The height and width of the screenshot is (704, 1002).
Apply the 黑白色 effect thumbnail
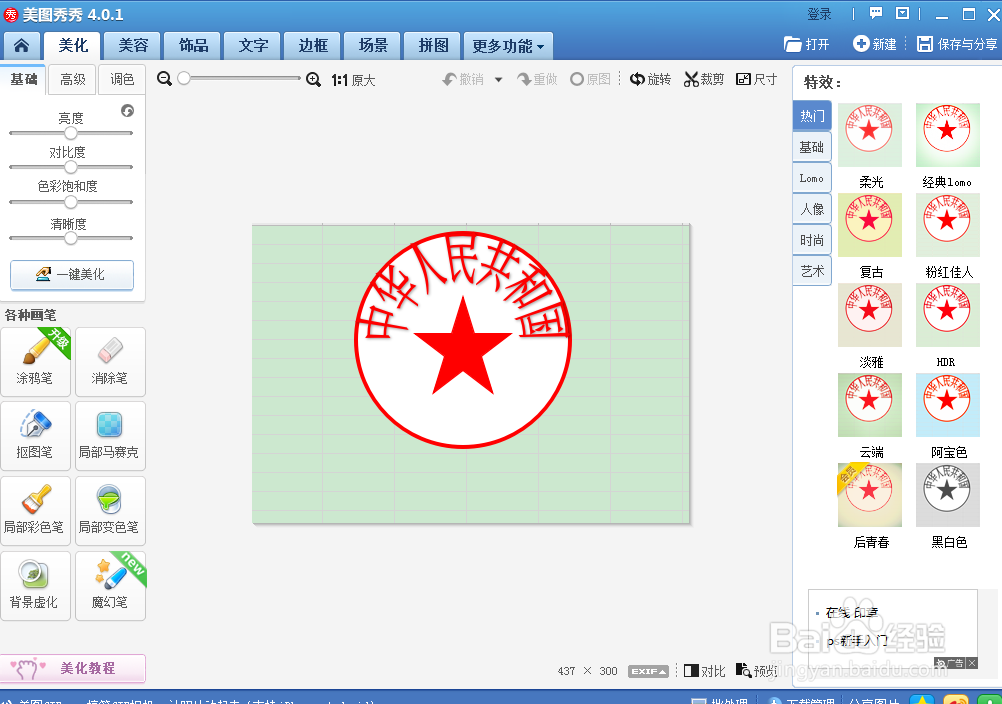(948, 495)
